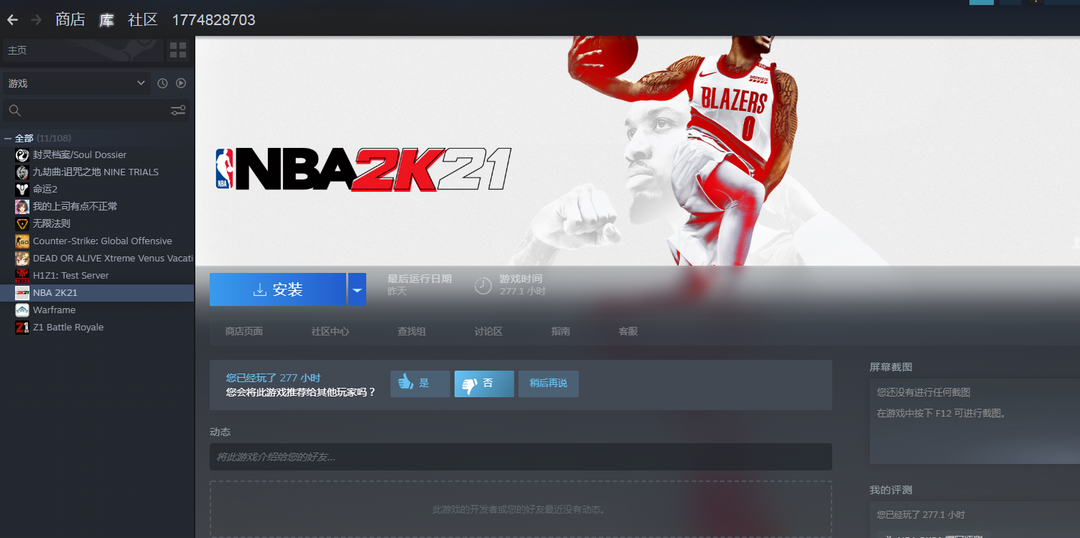
Task: Open the 商店 store menu
Action: tap(70, 20)
